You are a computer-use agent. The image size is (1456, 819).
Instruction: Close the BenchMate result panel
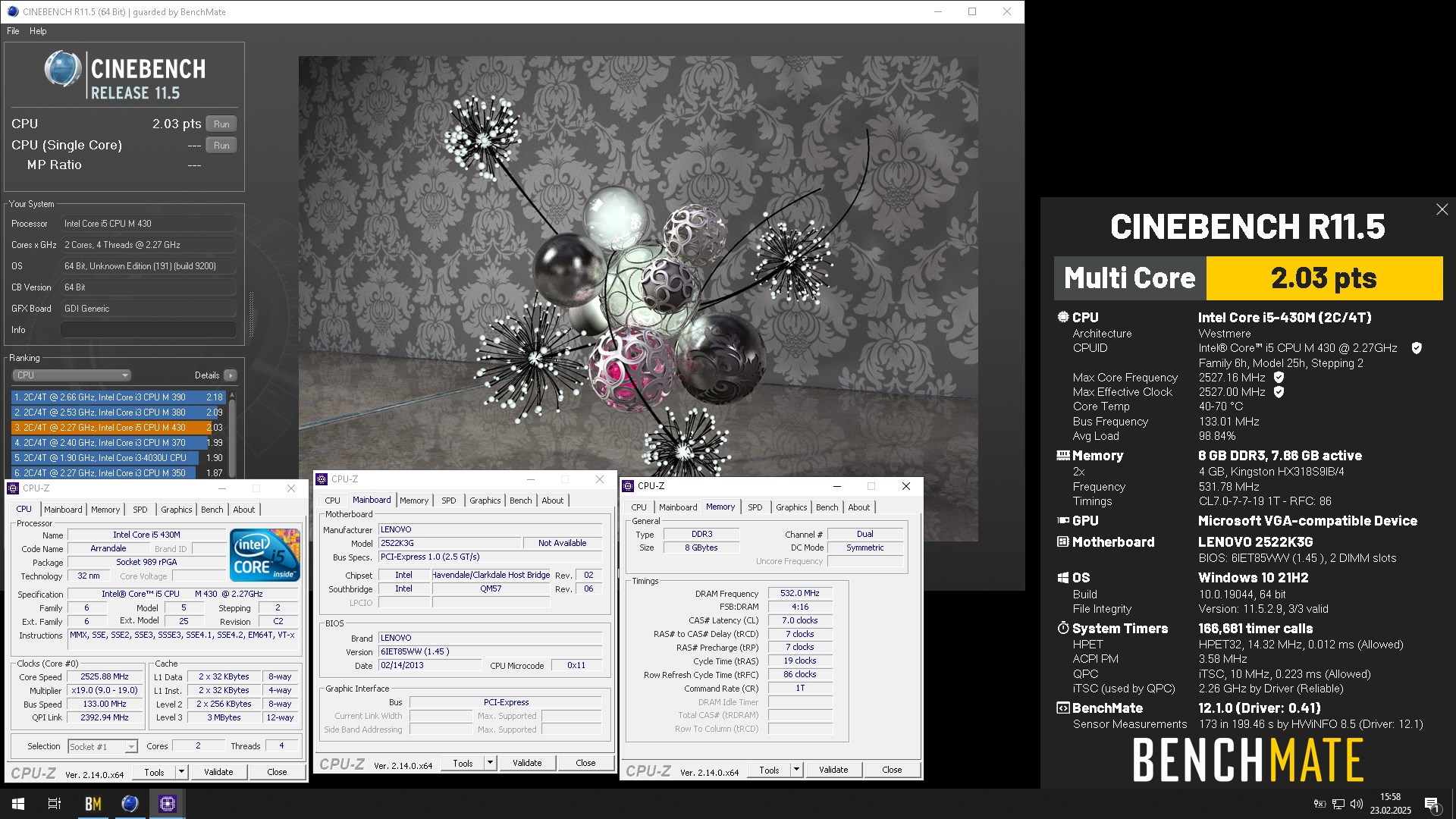pos(1442,209)
